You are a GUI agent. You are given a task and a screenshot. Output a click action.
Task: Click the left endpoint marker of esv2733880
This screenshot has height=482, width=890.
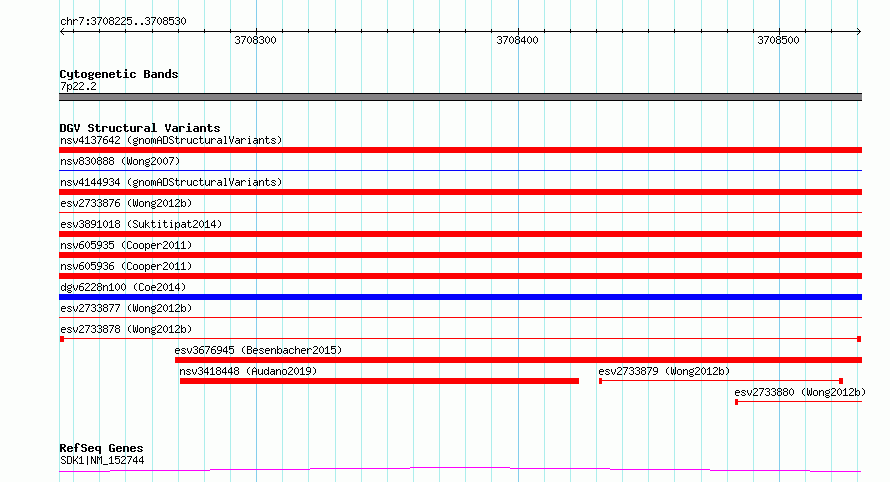[x=737, y=402]
